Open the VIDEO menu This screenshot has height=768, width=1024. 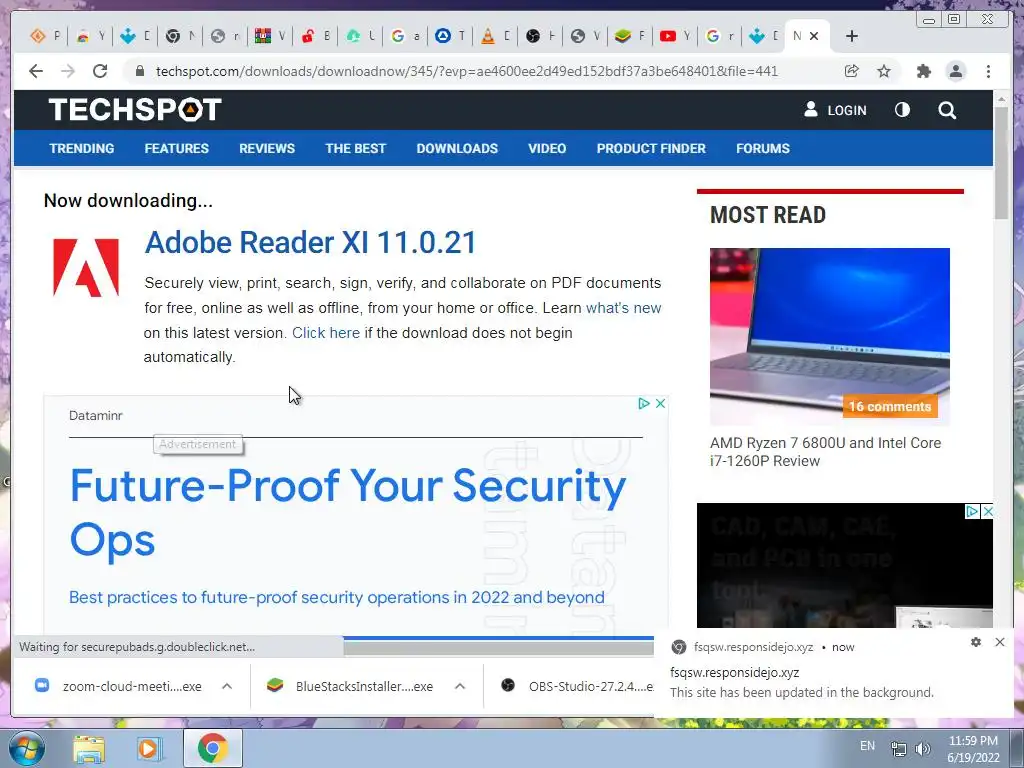coord(547,148)
